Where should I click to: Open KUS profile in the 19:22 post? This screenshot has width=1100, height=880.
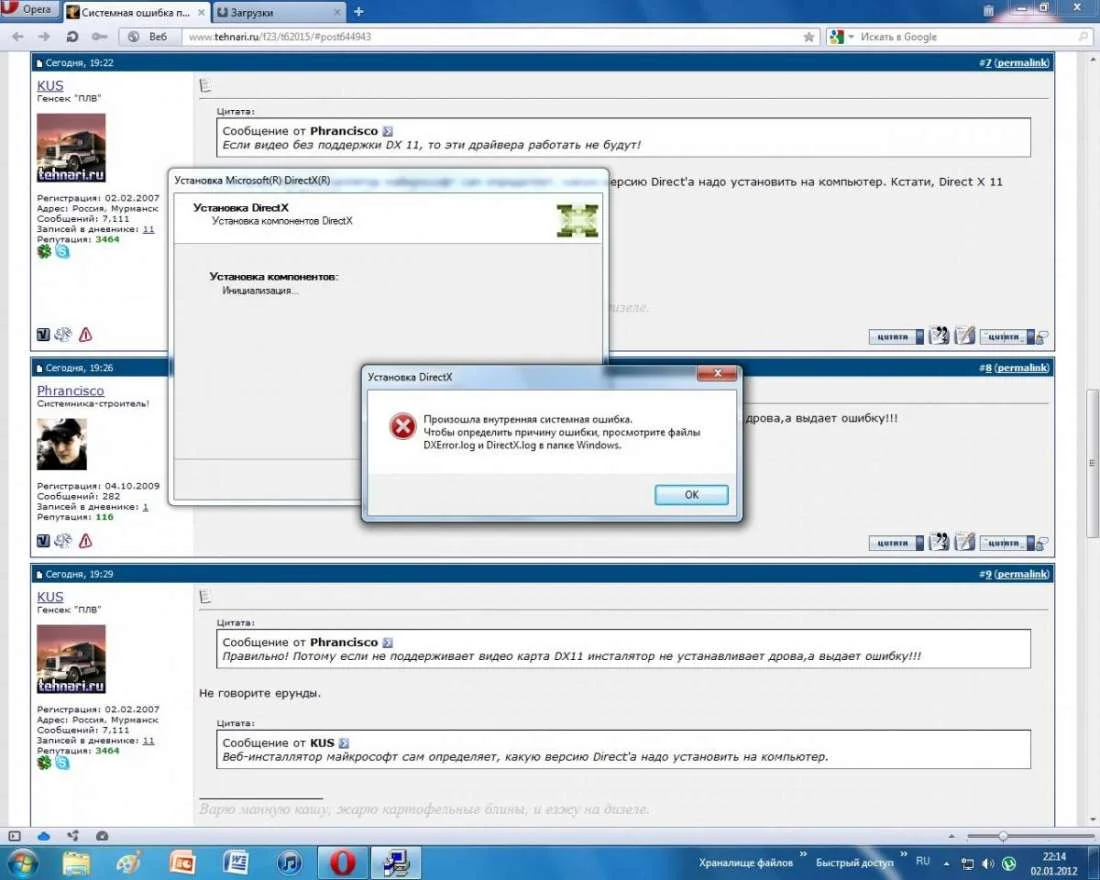[x=50, y=86]
